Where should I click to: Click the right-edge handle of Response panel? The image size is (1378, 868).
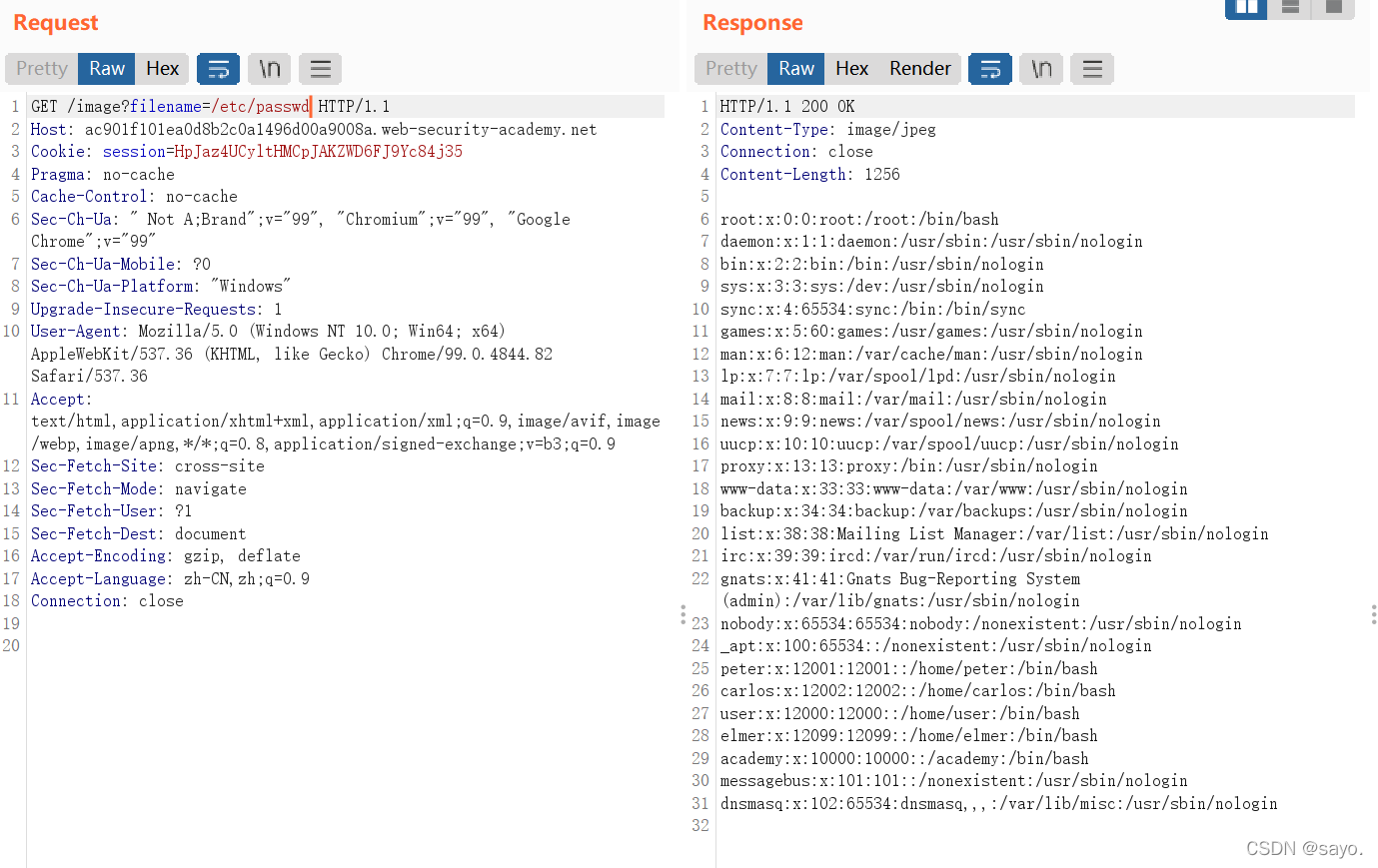click(x=1373, y=614)
